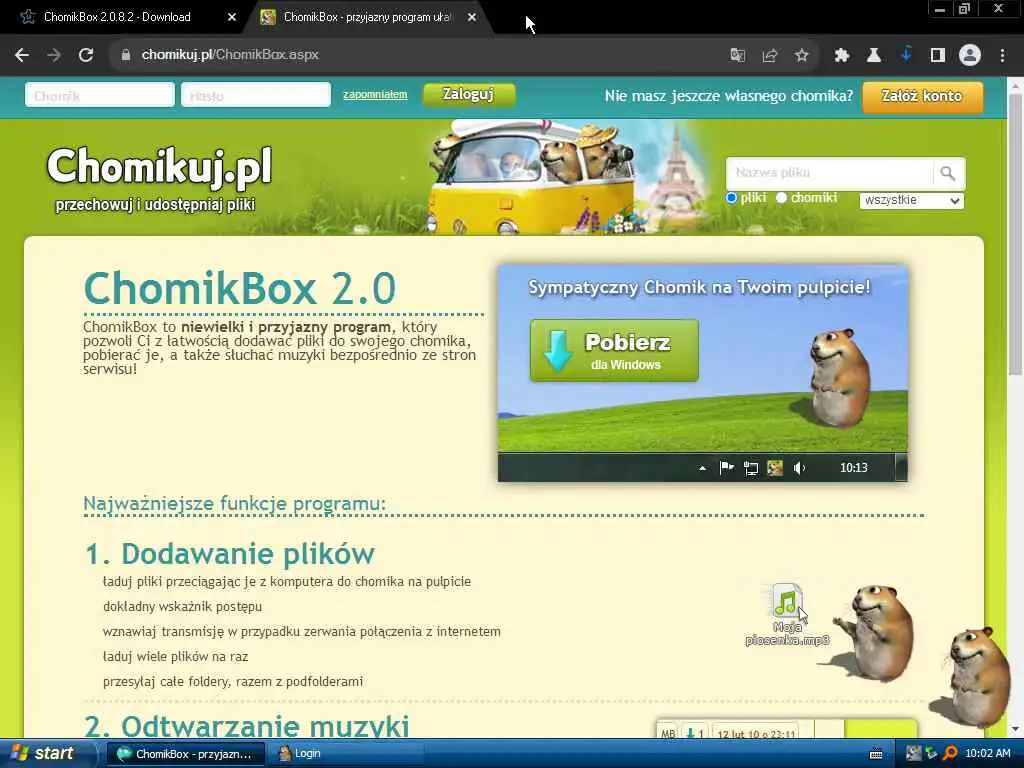Select the chomiki radio button

(x=781, y=198)
